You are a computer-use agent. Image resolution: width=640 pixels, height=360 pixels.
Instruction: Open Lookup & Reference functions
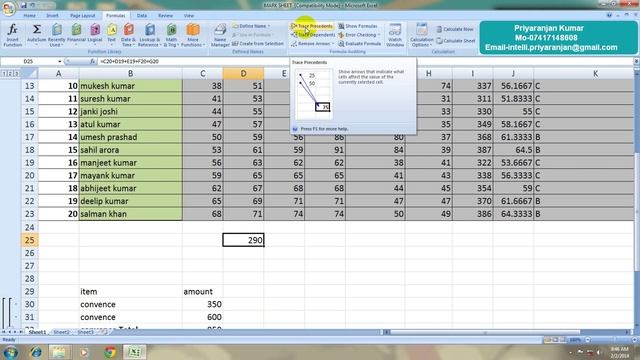pyautogui.click(x=149, y=35)
